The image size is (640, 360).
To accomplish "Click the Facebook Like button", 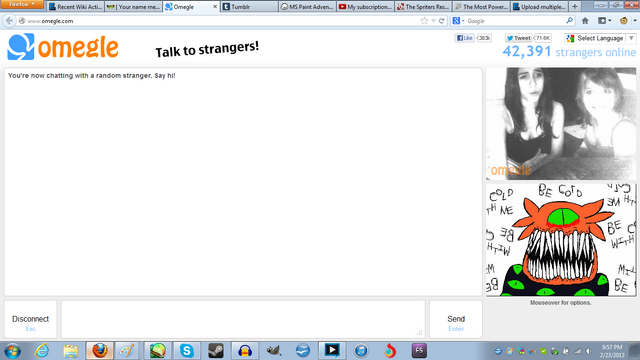I will pyautogui.click(x=465, y=38).
